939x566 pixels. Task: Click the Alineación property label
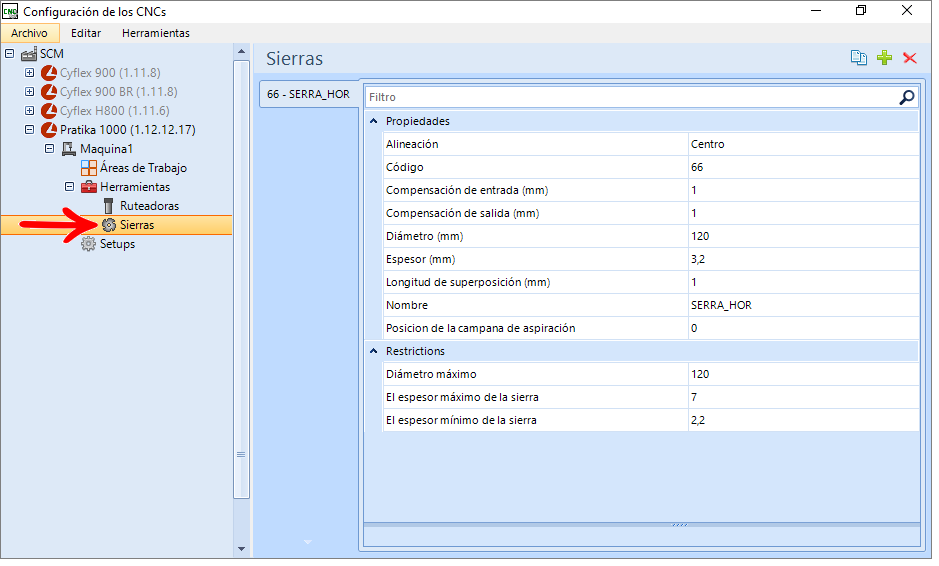(x=412, y=144)
